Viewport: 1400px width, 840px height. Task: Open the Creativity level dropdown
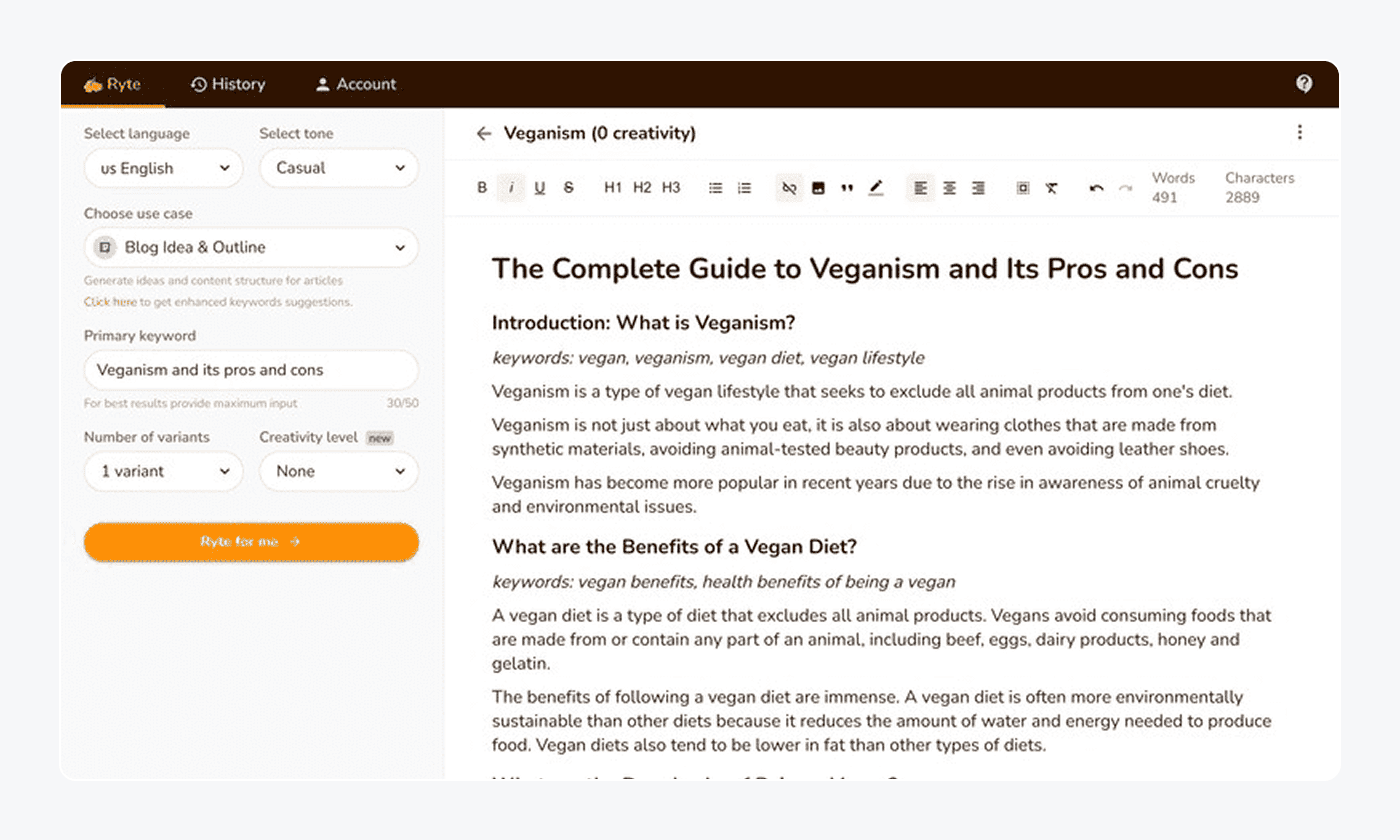tap(338, 471)
